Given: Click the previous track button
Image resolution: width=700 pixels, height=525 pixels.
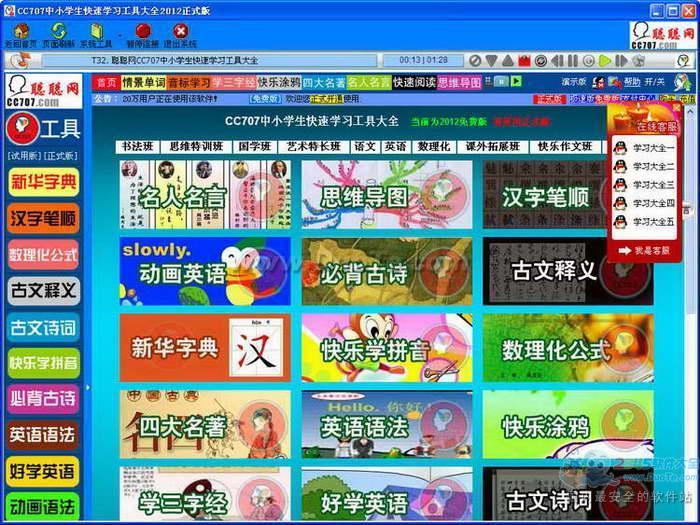Looking at the screenshot, I should (x=557, y=60).
